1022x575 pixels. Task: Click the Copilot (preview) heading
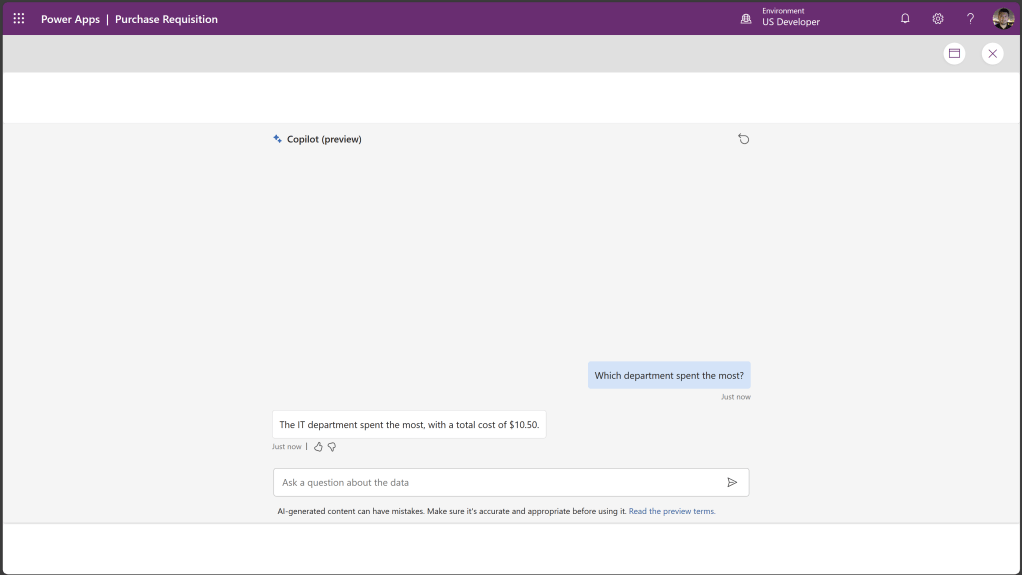point(324,139)
